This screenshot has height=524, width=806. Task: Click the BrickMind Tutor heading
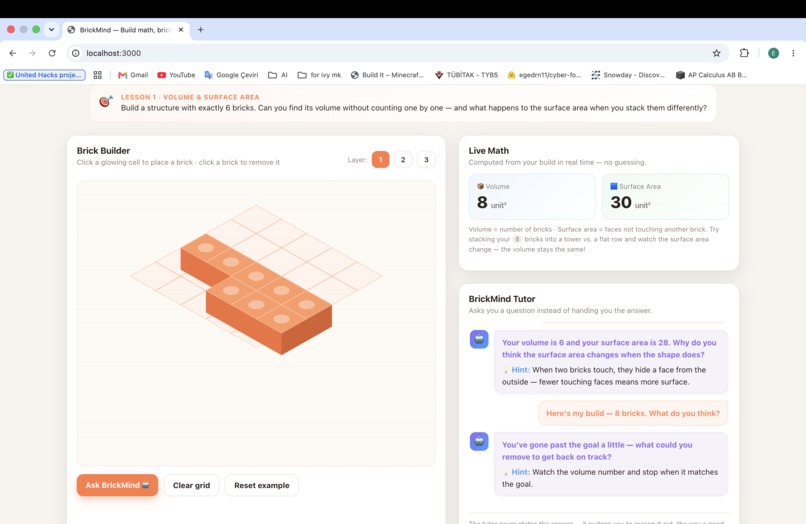click(x=502, y=299)
